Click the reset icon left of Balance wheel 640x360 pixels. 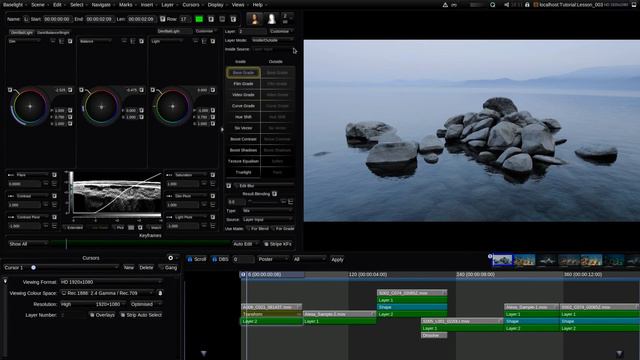click(x=81, y=90)
